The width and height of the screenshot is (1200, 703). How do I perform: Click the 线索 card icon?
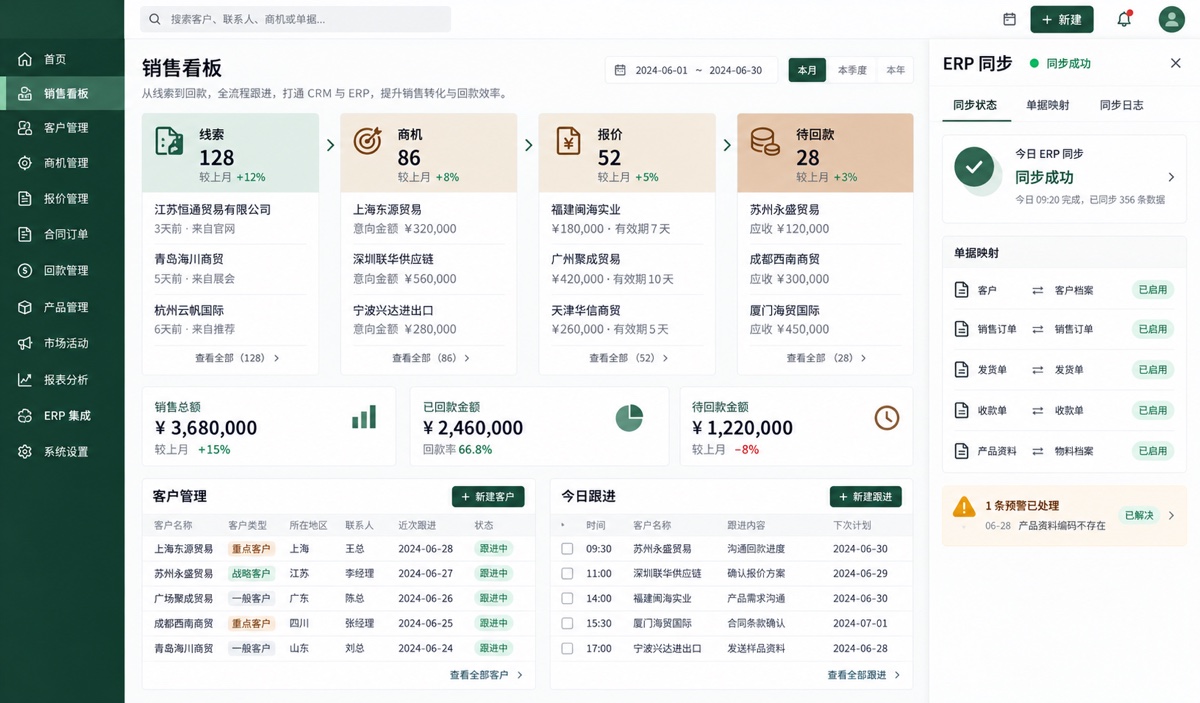click(169, 141)
